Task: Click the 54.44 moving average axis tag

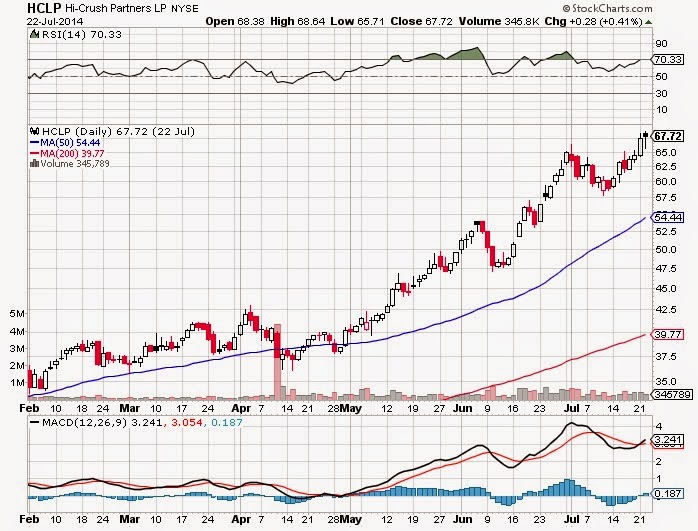Action: click(x=667, y=217)
